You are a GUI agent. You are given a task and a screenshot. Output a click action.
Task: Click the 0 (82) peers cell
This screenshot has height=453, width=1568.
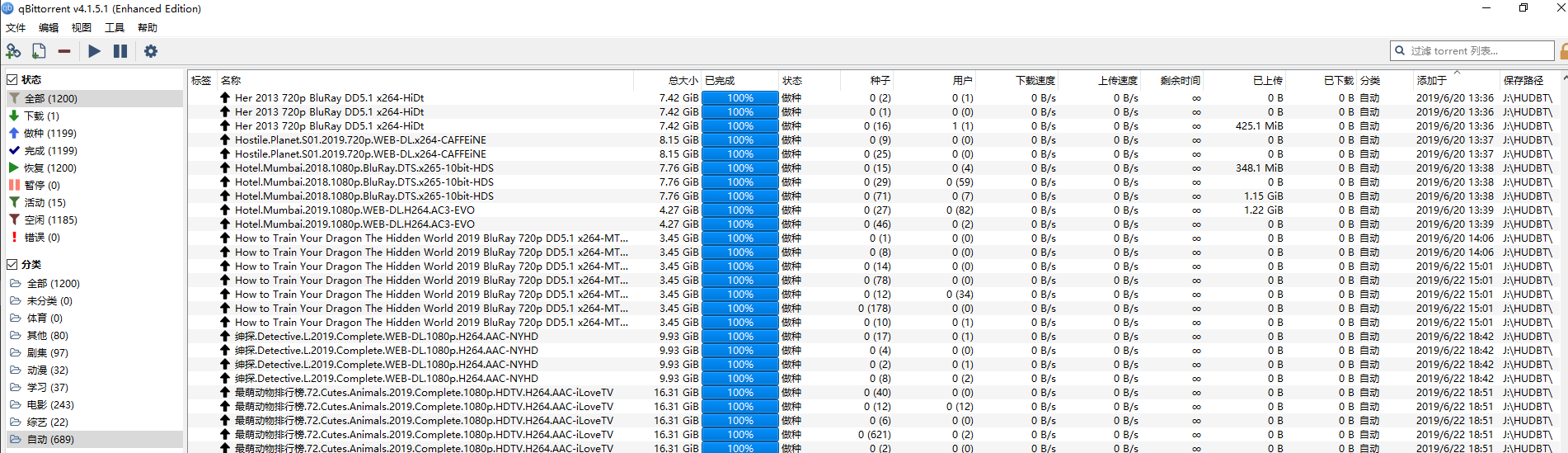[960, 210]
